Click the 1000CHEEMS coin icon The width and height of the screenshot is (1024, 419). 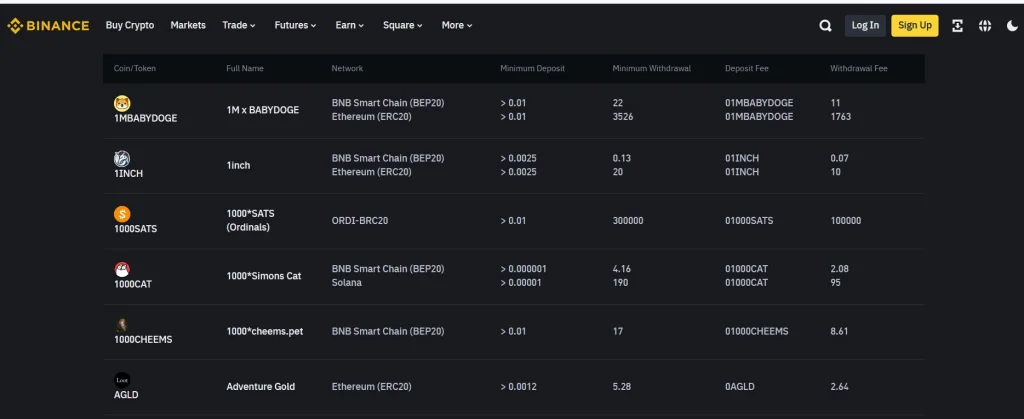[122, 325]
